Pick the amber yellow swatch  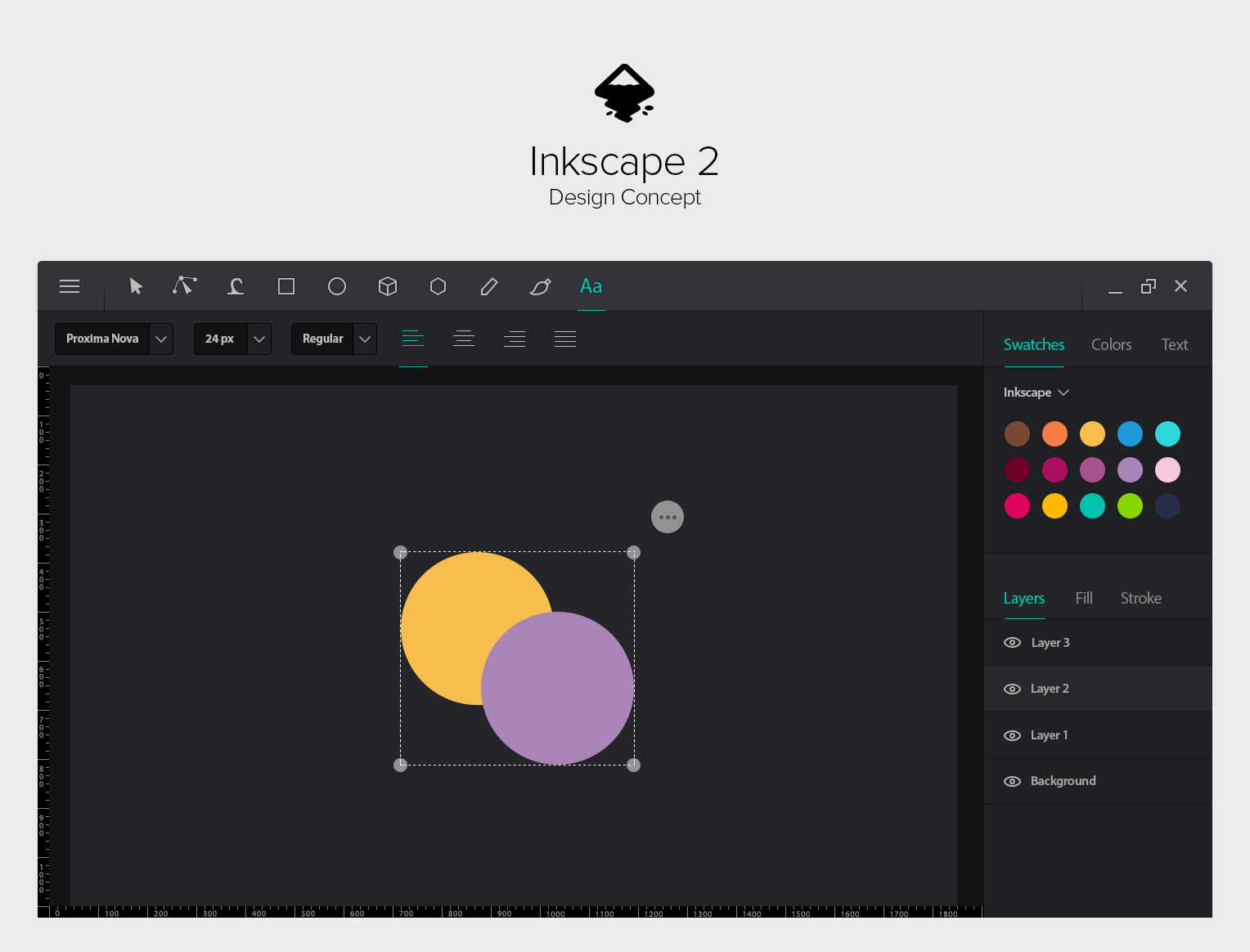[x=1054, y=505]
